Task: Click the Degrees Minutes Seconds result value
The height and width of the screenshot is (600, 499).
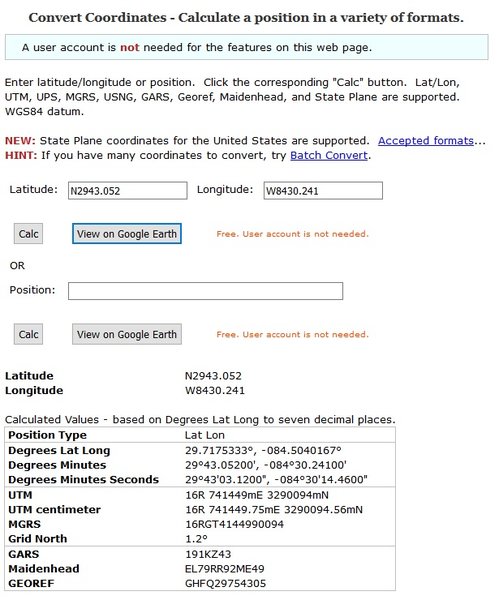Action: [x=276, y=479]
